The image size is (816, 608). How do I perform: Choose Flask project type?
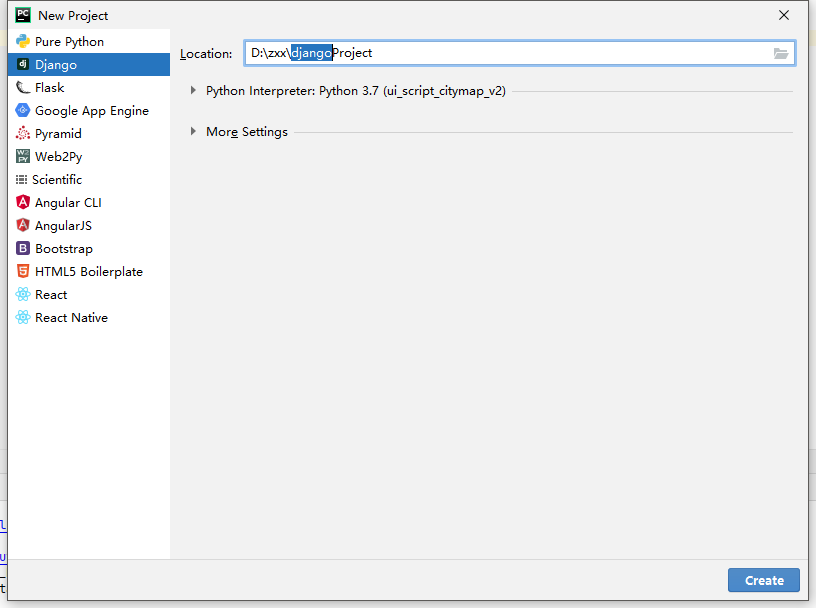tap(89, 87)
